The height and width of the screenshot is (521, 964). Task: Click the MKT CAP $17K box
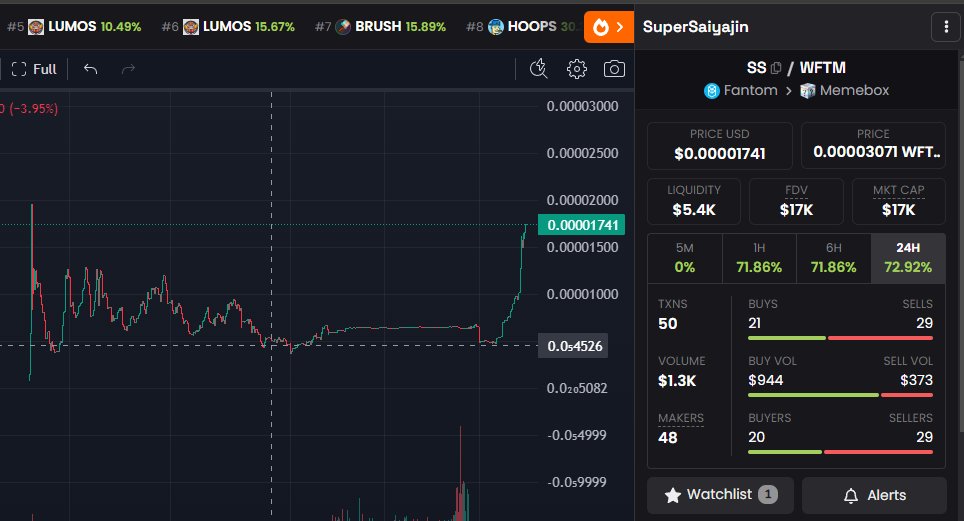point(899,201)
